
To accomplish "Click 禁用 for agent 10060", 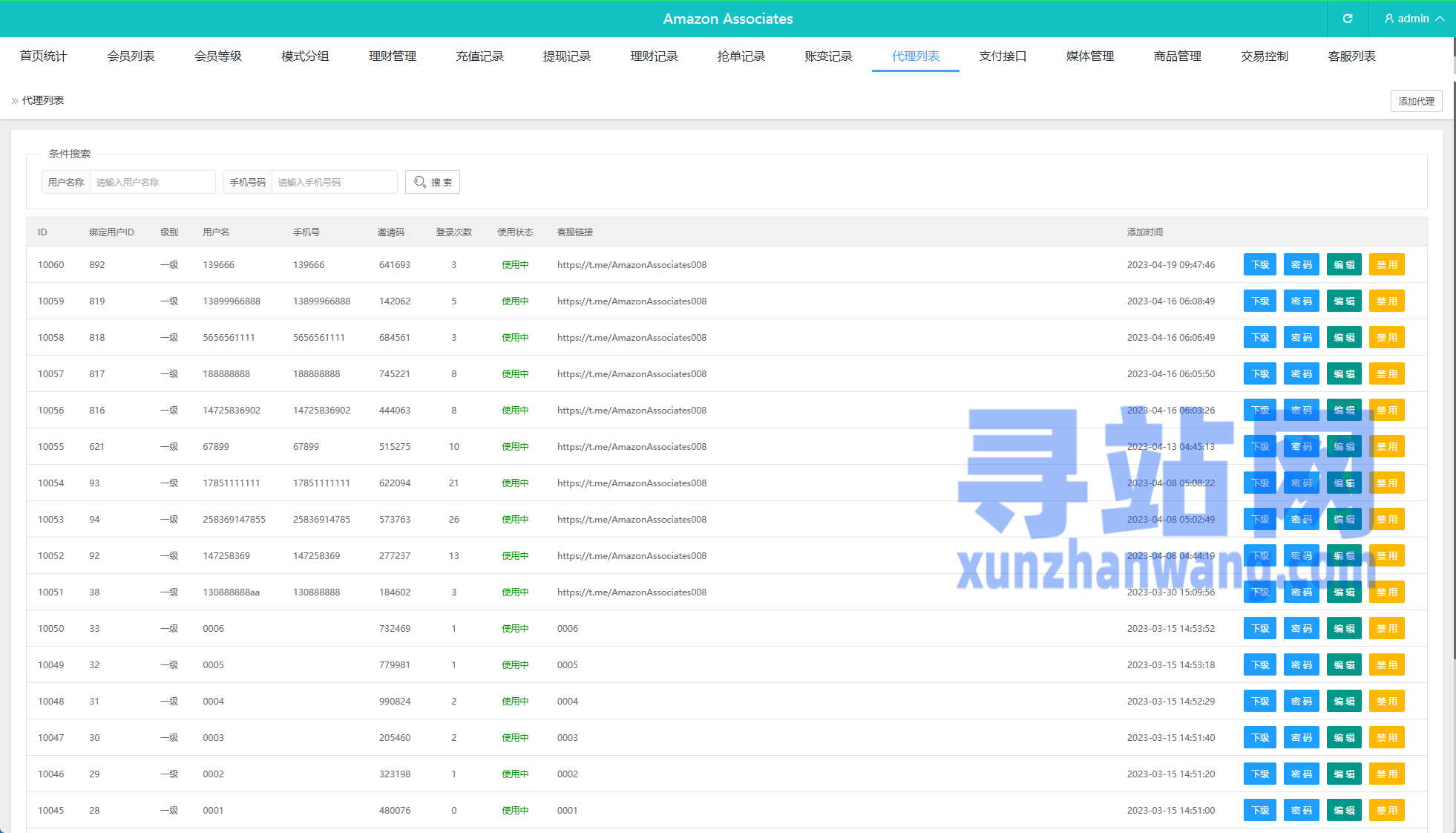I will [1386, 264].
